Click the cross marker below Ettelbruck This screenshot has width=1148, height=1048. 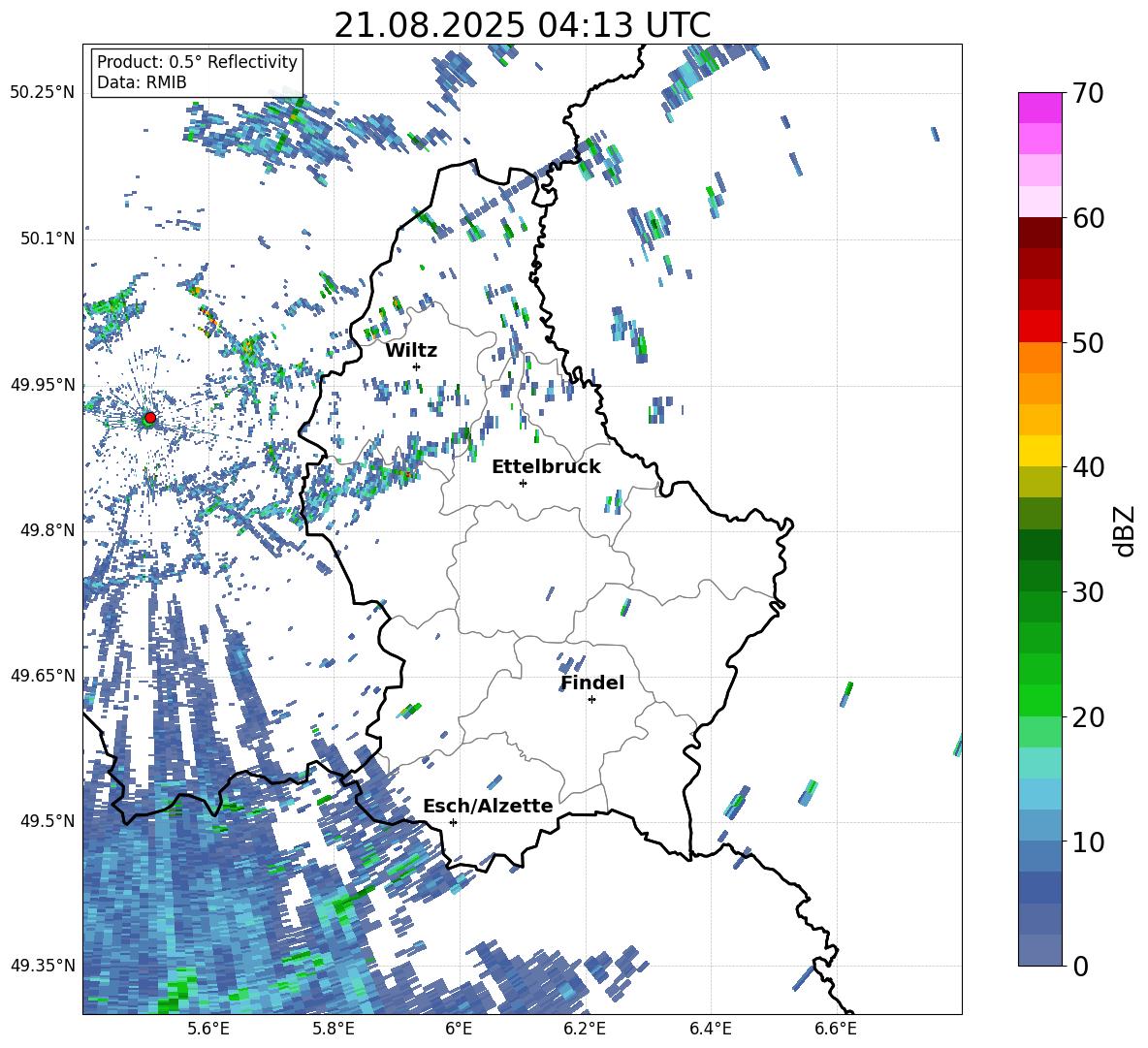pos(523,483)
